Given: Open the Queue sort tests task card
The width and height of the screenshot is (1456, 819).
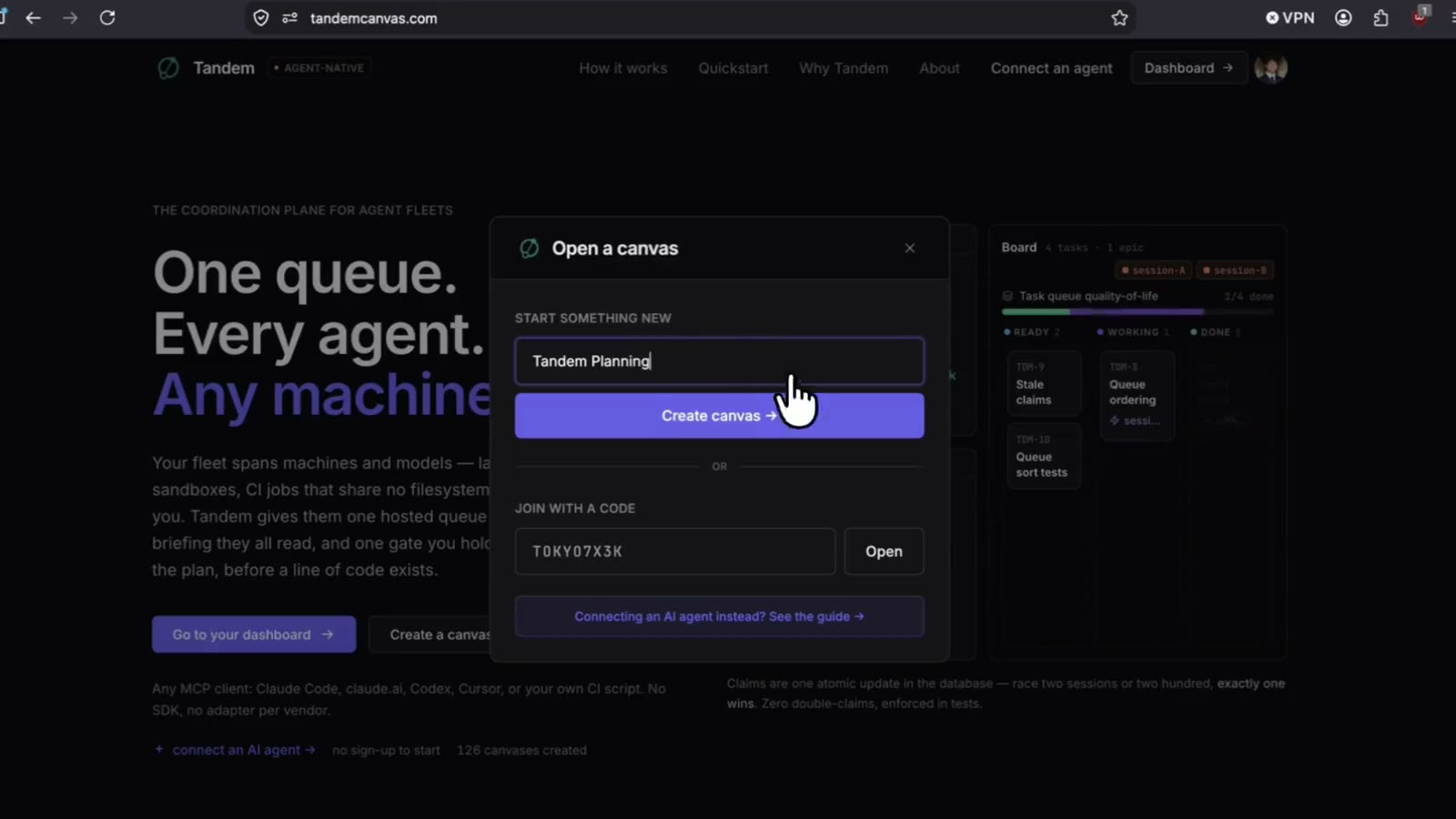Looking at the screenshot, I should tap(1044, 457).
